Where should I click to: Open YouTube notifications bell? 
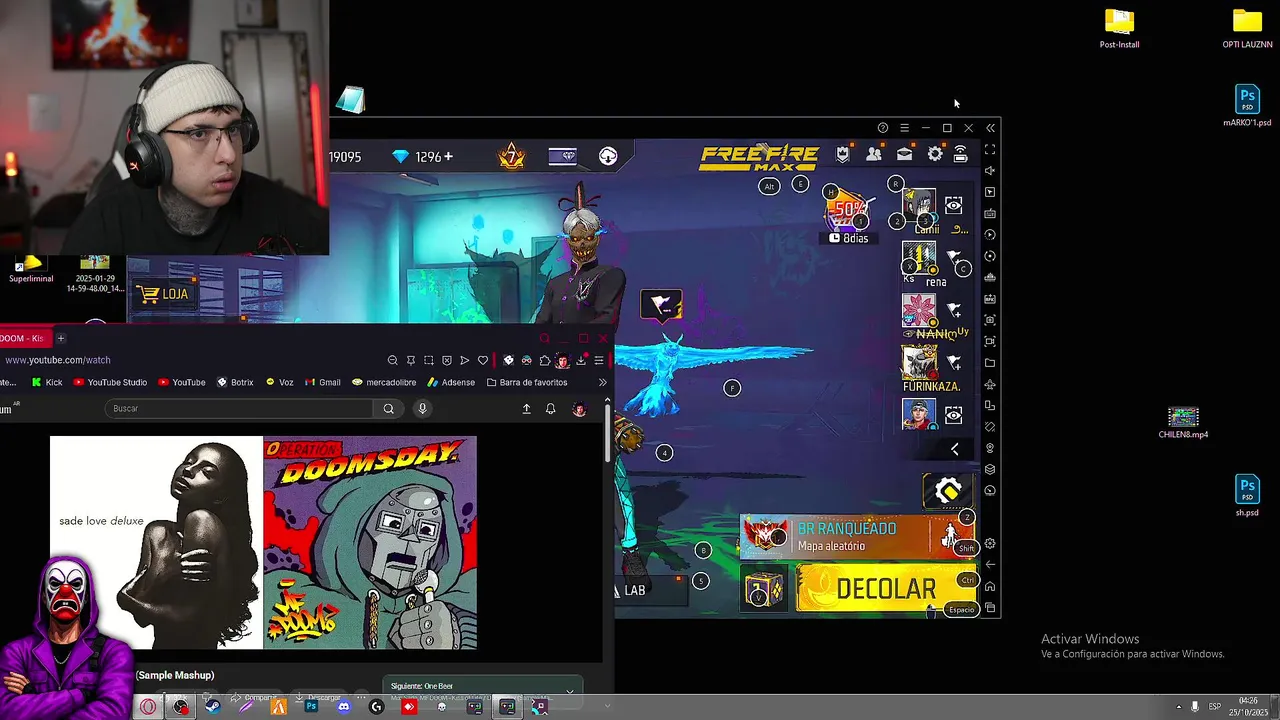click(550, 408)
